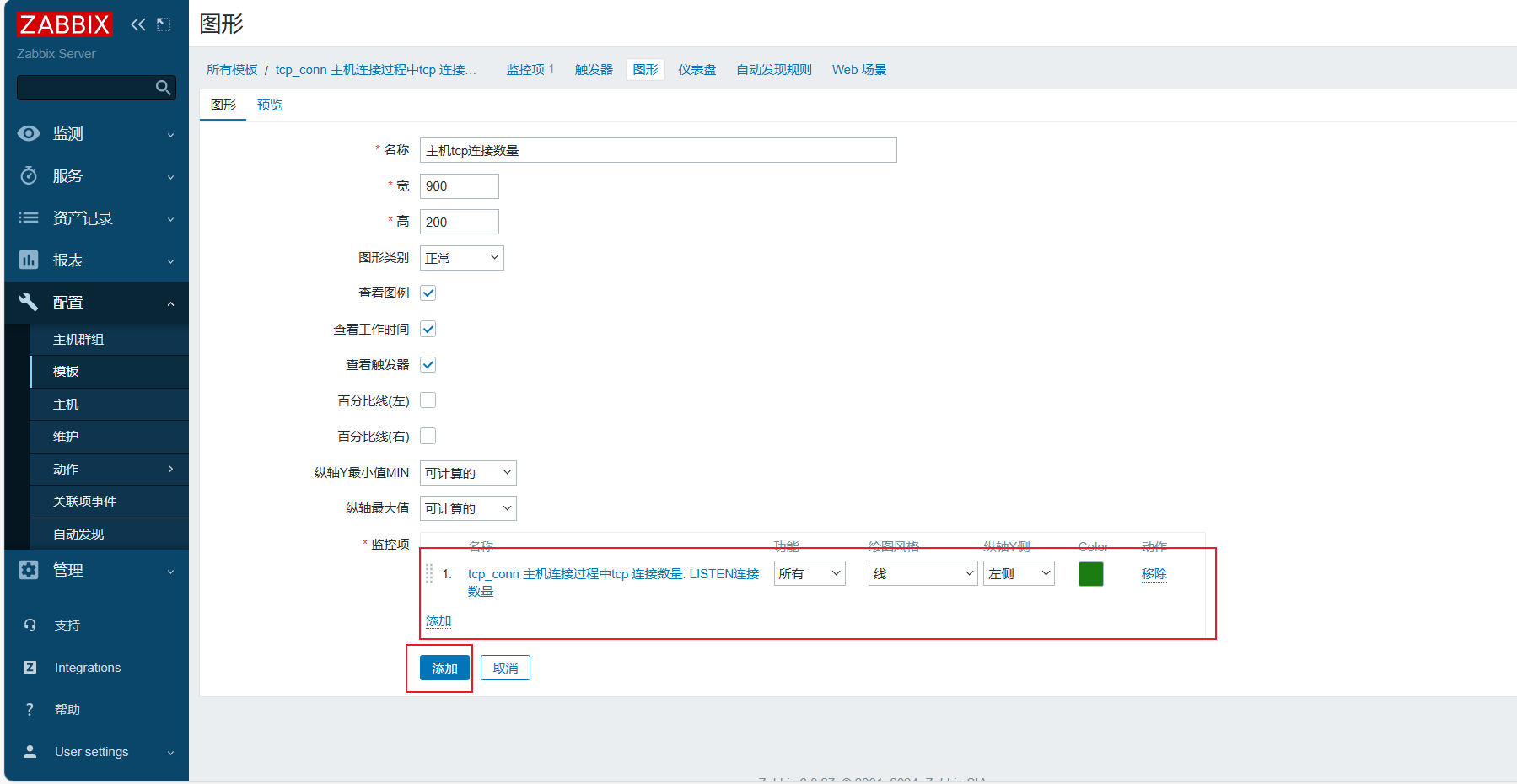Click the 配置 wrench icon
1517x784 pixels.
[x=29, y=302]
